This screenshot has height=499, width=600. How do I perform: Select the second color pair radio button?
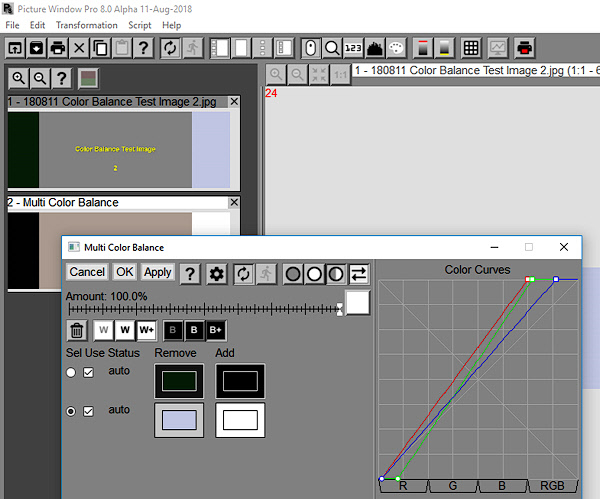[x=71, y=411]
